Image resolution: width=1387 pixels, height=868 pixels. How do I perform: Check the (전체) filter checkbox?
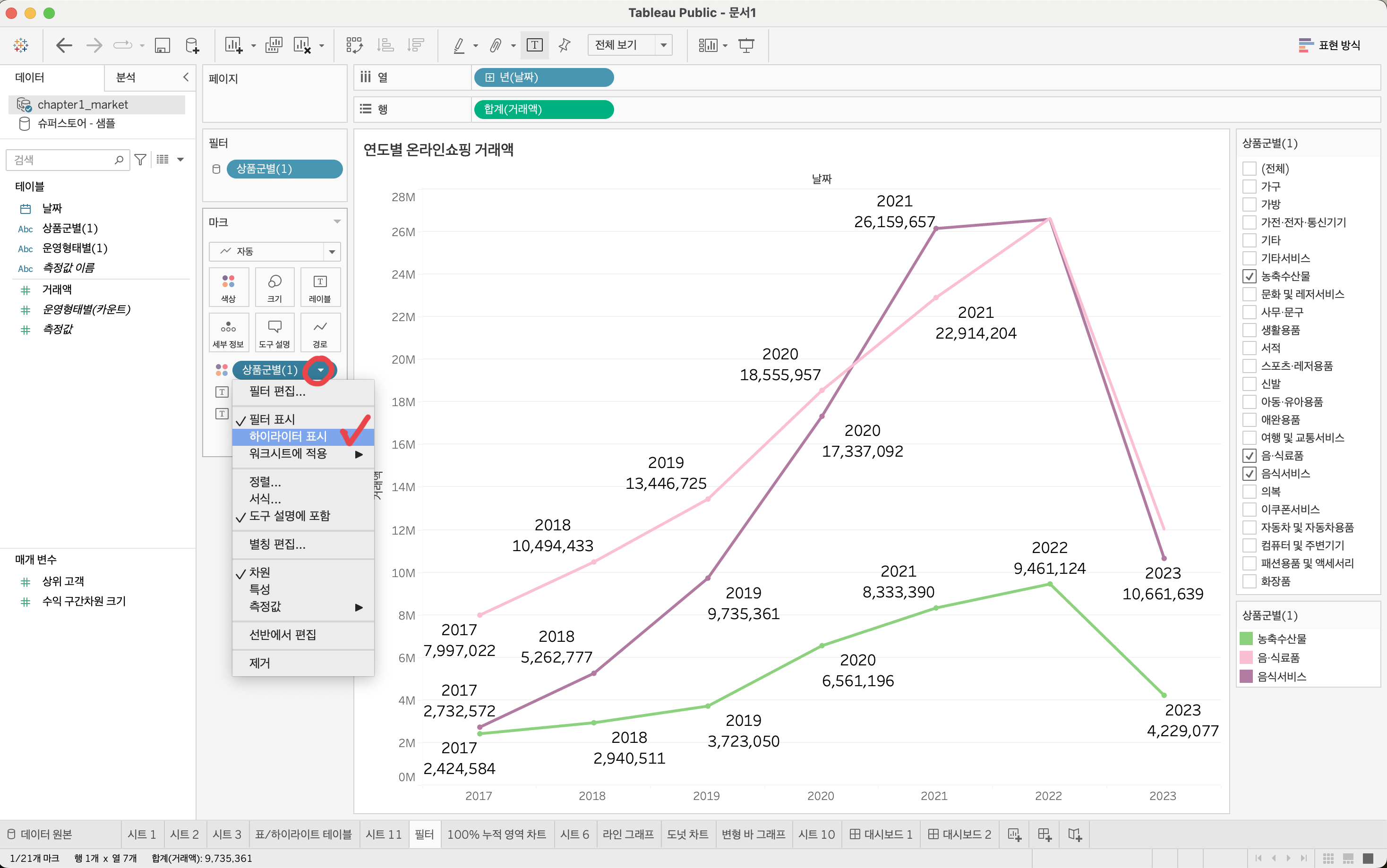click(1249, 169)
